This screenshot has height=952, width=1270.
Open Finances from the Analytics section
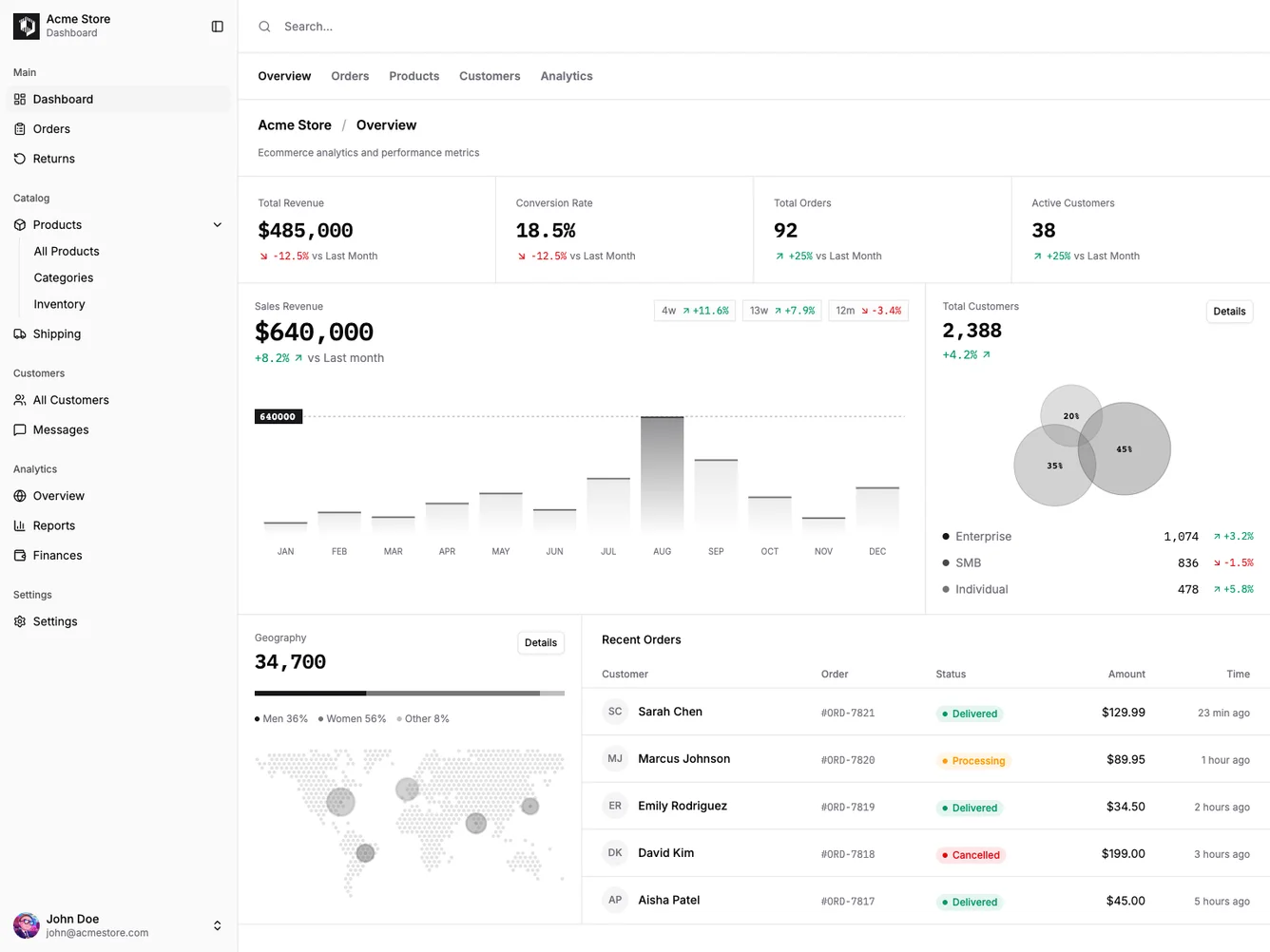pos(58,555)
